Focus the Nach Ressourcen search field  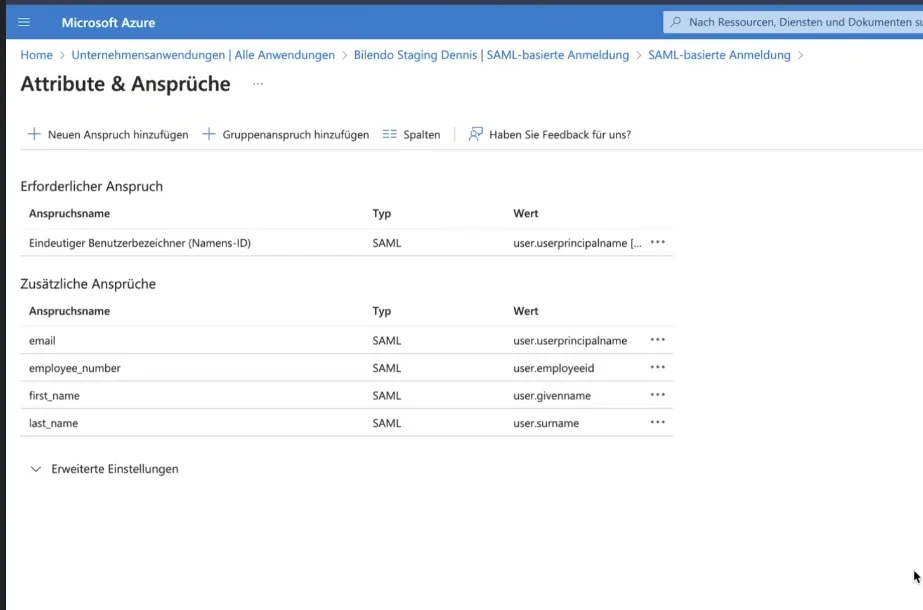click(793, 22)
